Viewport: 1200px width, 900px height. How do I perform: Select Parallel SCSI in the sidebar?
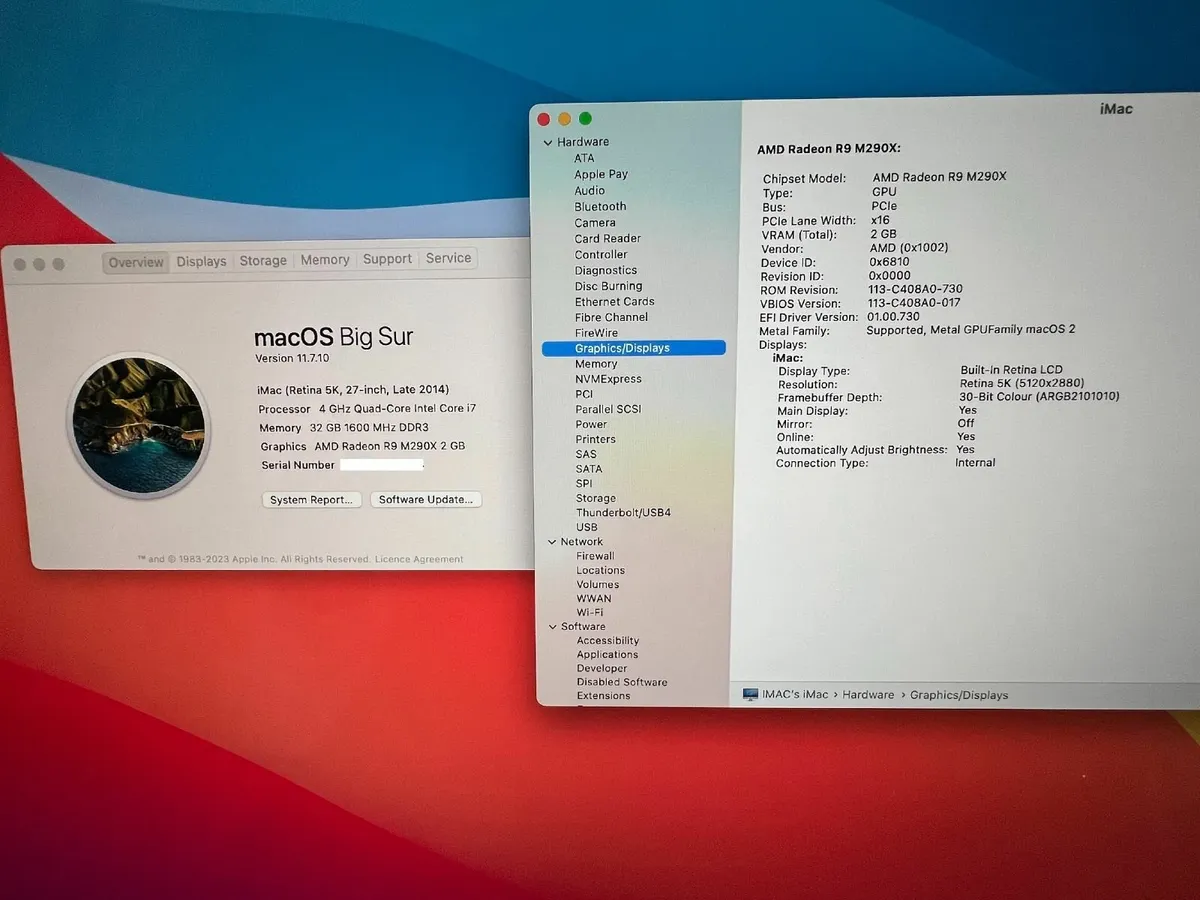pyautogui.click(x=608, y=409)
